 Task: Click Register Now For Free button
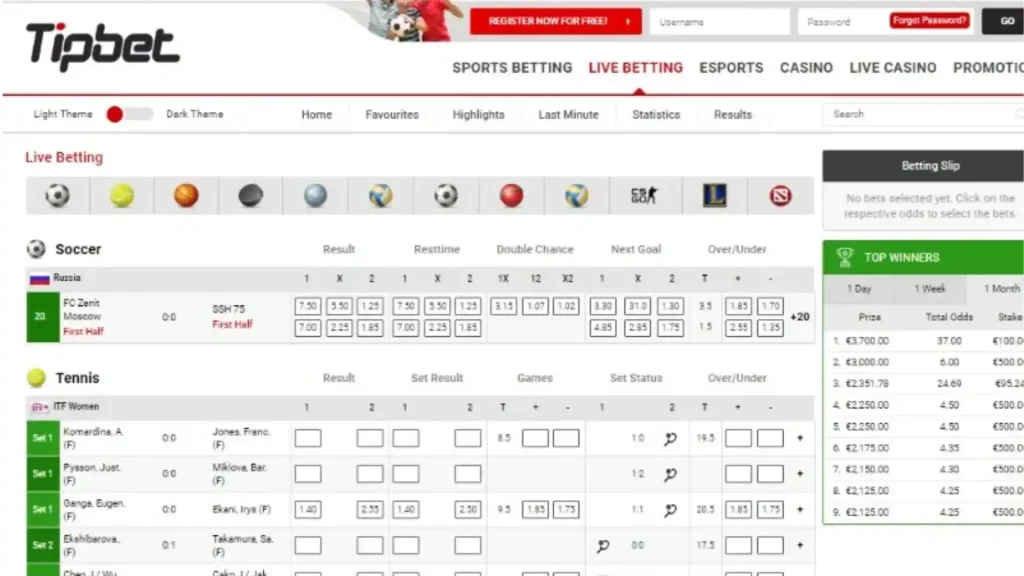556,22
